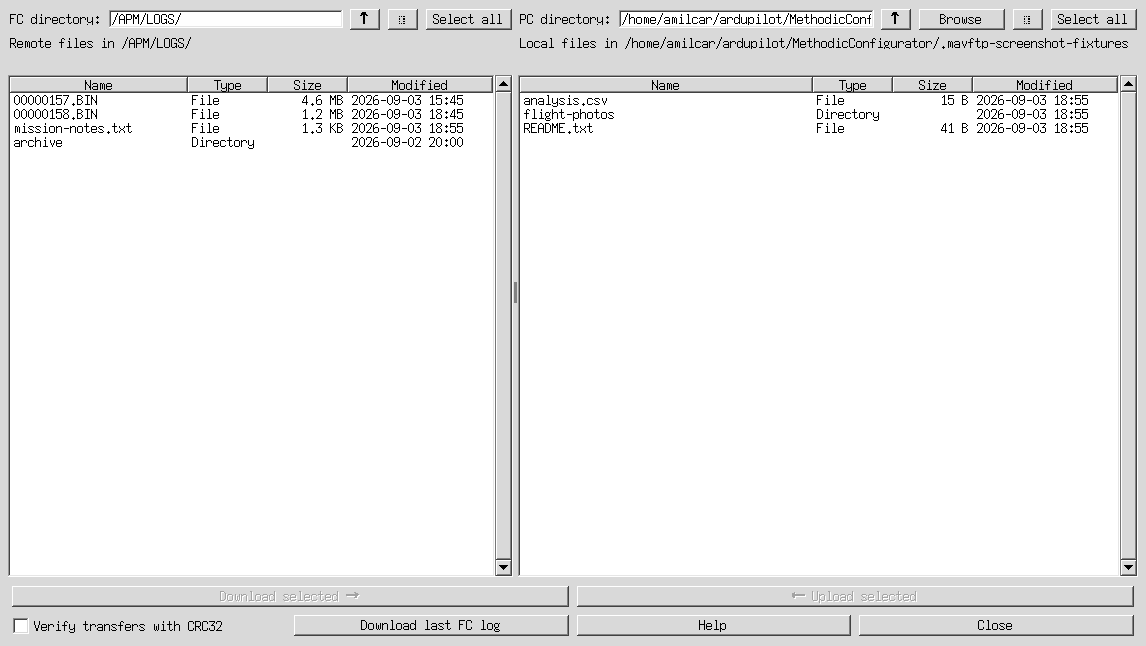Sort local files by Type column
The image size is (1146, 646).
pyautogui.click(x=852, y=85)
